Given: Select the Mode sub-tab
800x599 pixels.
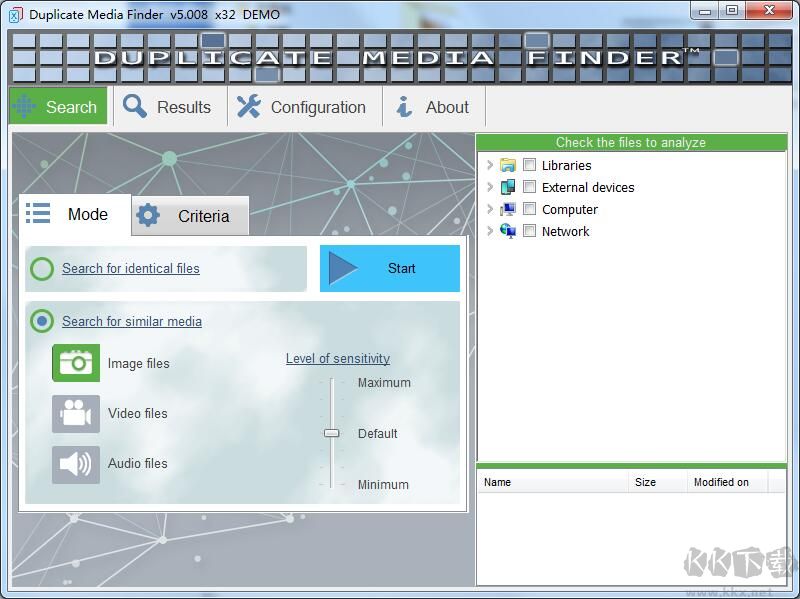Looking at the screenshot, I should tap(75, 214).
